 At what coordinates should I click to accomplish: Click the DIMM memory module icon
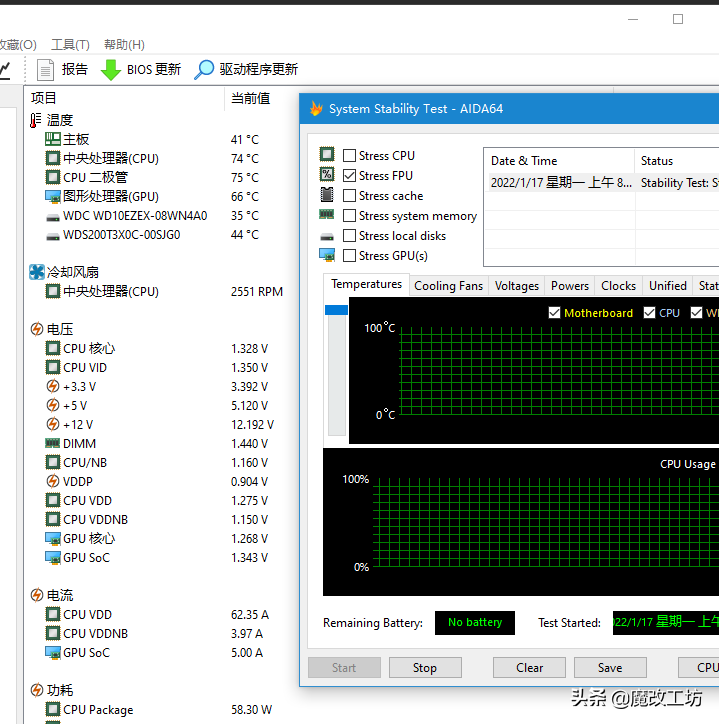53,443
